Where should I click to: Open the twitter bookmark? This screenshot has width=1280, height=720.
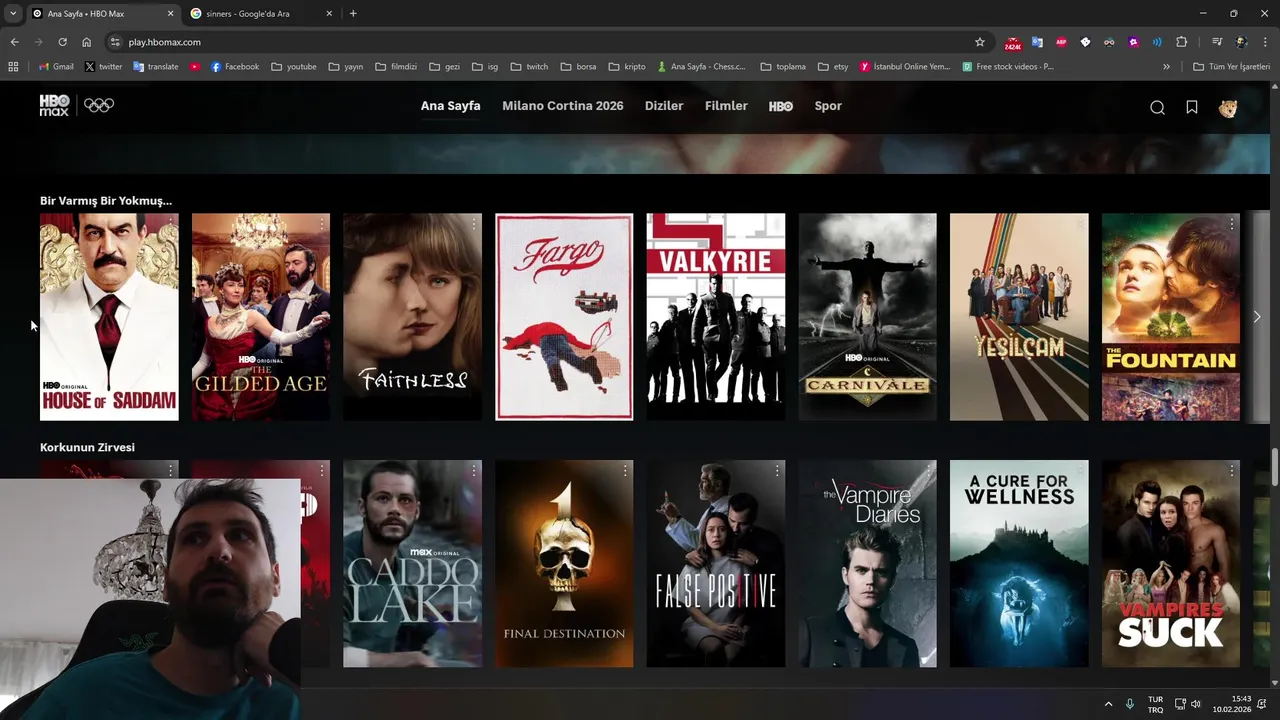(103, 67)
